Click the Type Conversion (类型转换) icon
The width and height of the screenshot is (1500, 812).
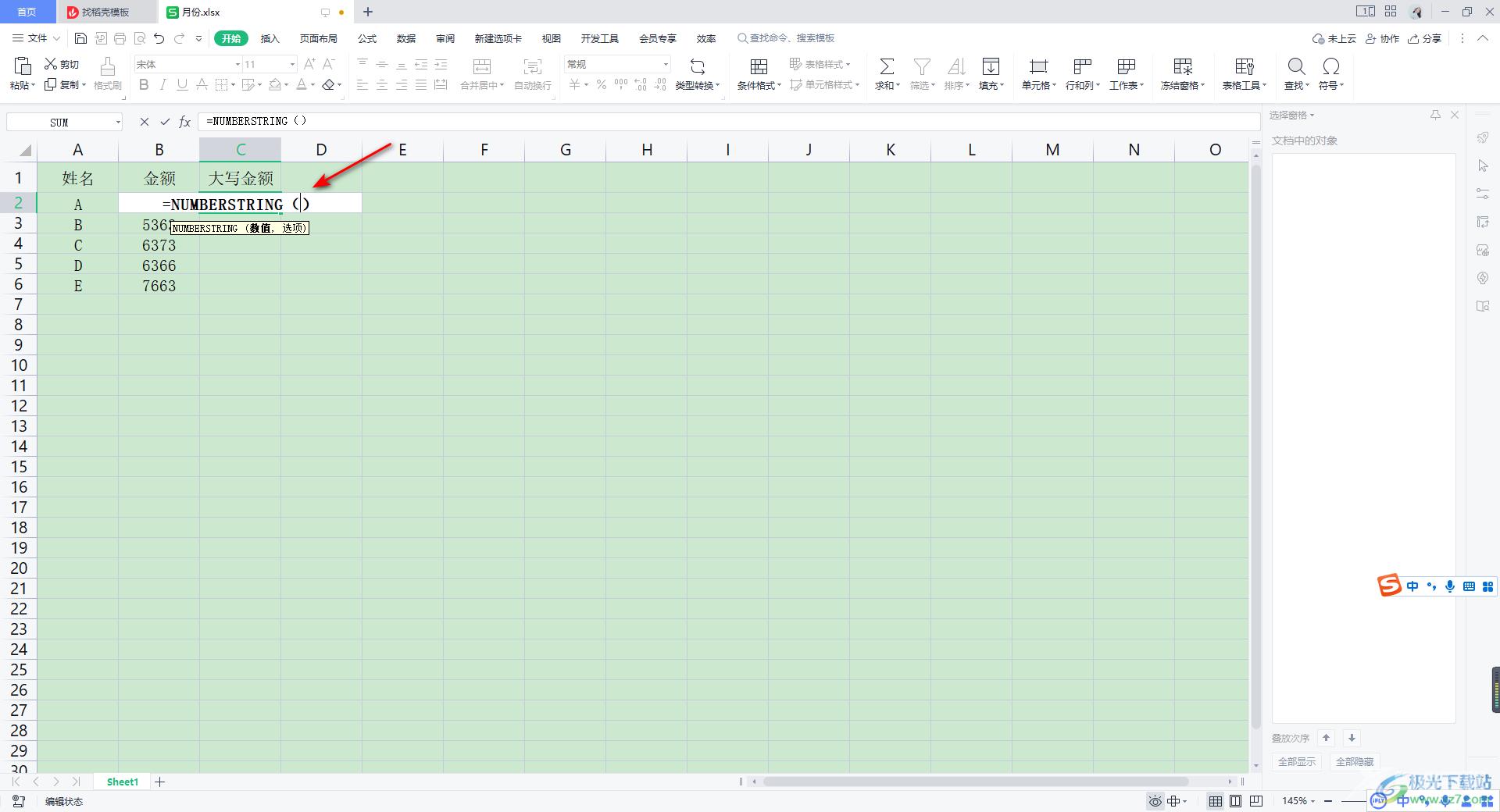[698, 66]
